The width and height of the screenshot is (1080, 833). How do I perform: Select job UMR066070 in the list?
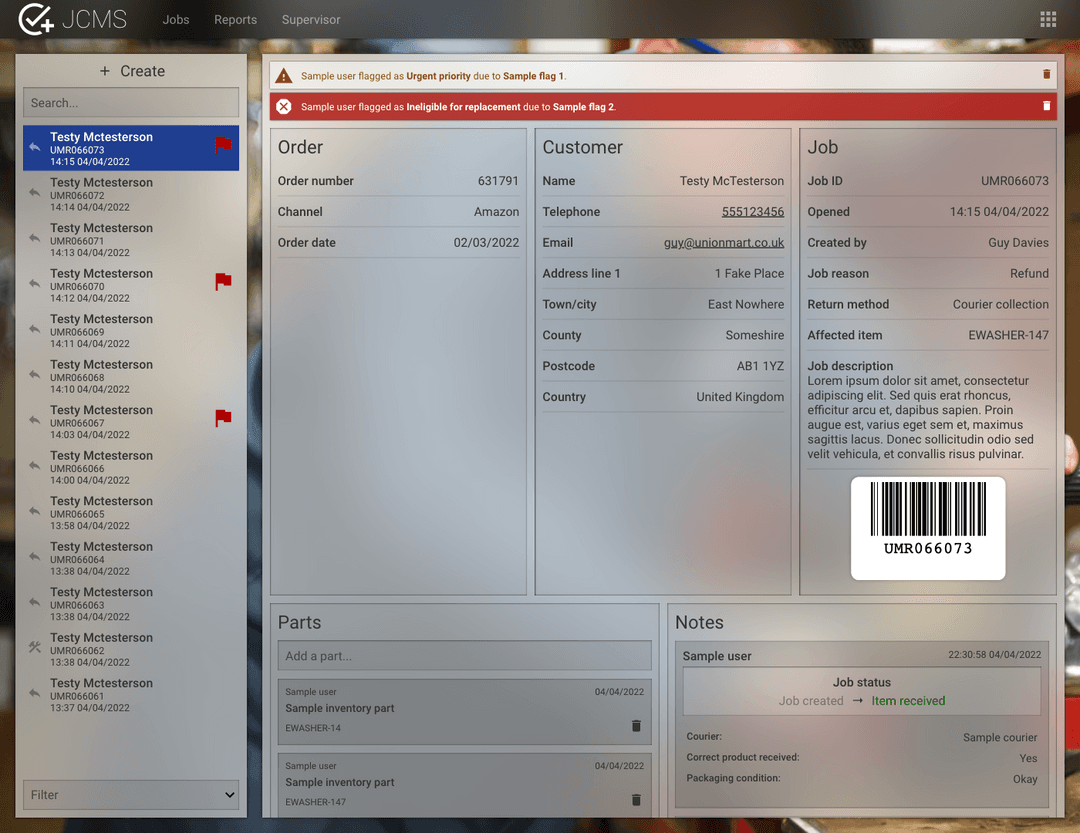tap(131, 285)
